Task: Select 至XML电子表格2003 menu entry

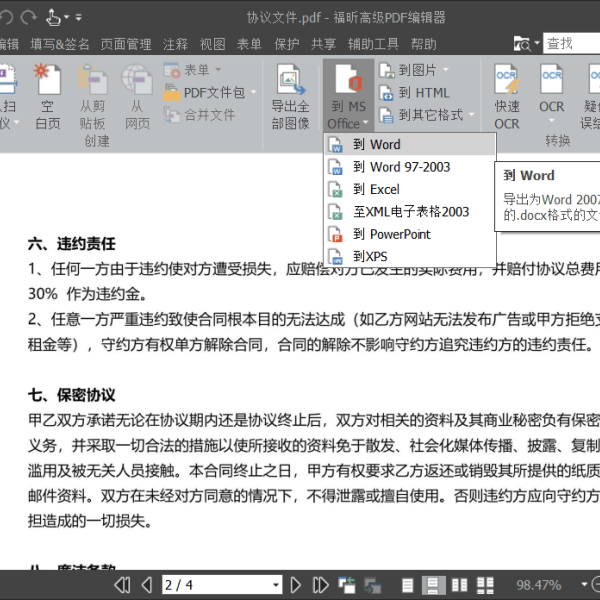Action: tap(410, 212)
